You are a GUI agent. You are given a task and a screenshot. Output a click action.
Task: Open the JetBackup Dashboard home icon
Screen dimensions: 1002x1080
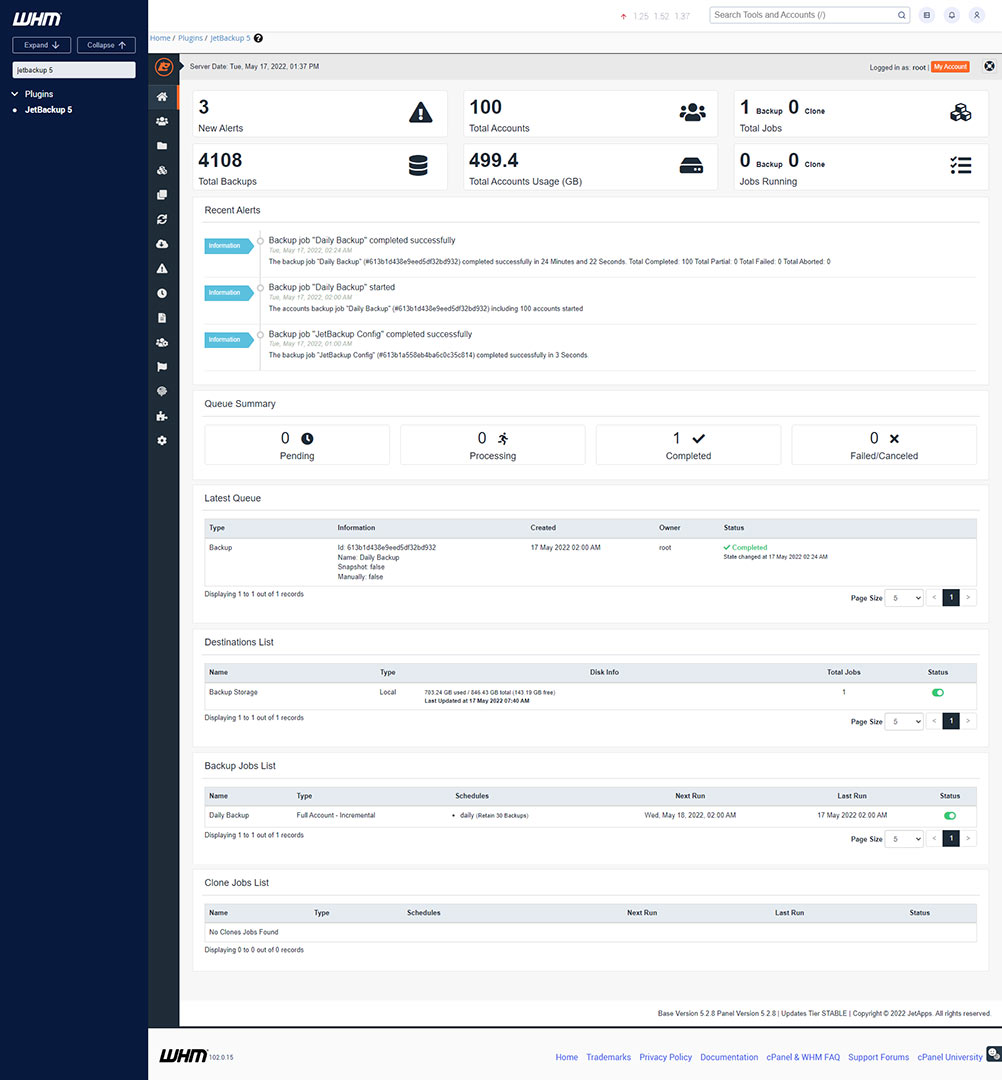162,96
